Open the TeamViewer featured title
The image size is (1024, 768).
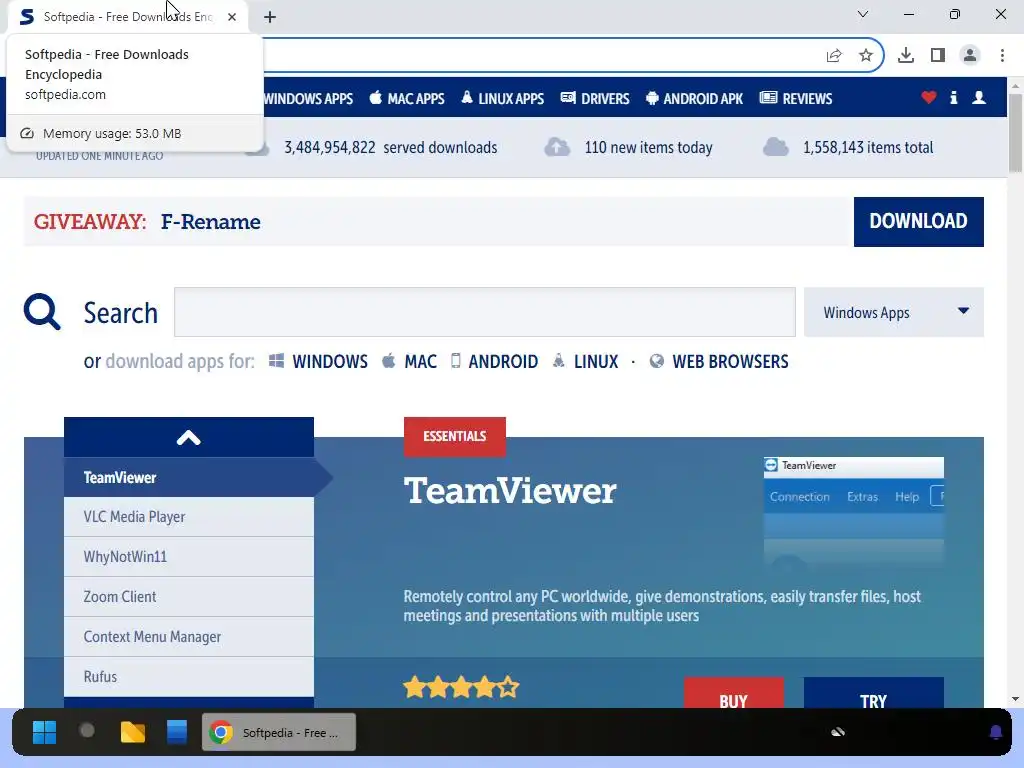pos(509,490)
